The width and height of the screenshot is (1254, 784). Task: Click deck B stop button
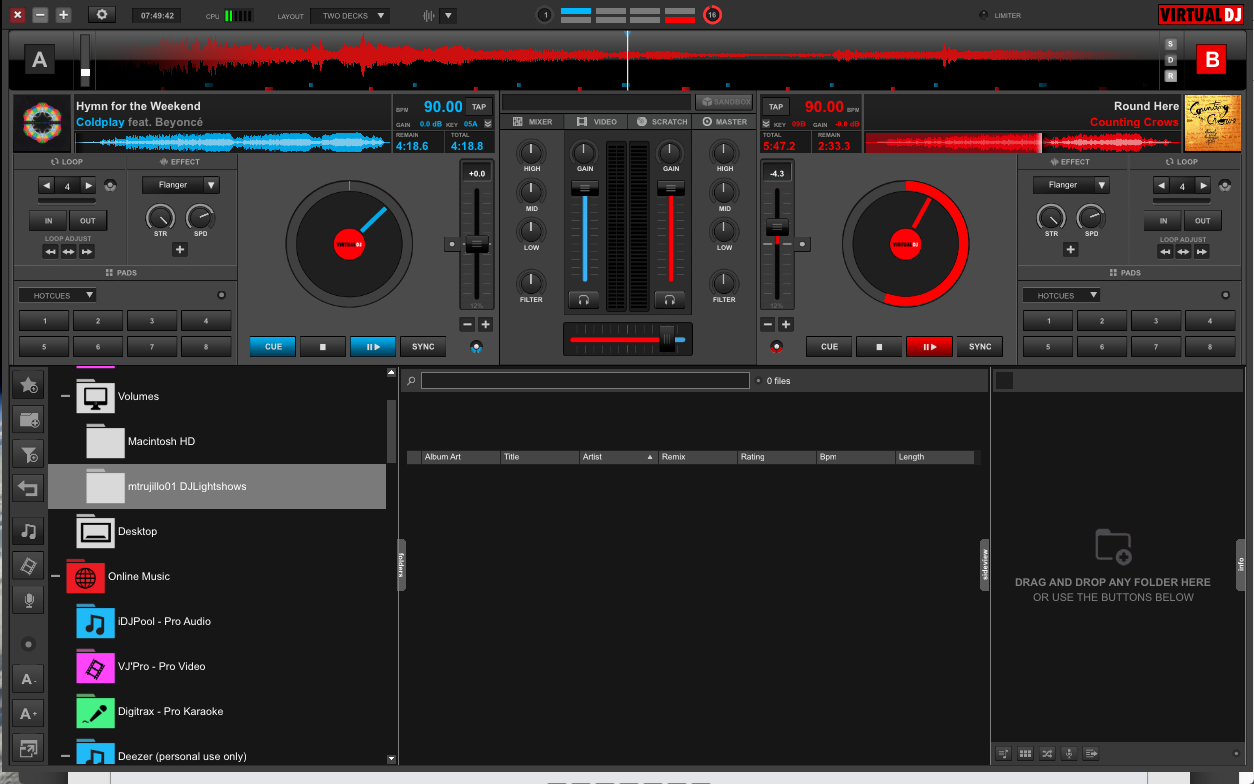pos(880,347)
